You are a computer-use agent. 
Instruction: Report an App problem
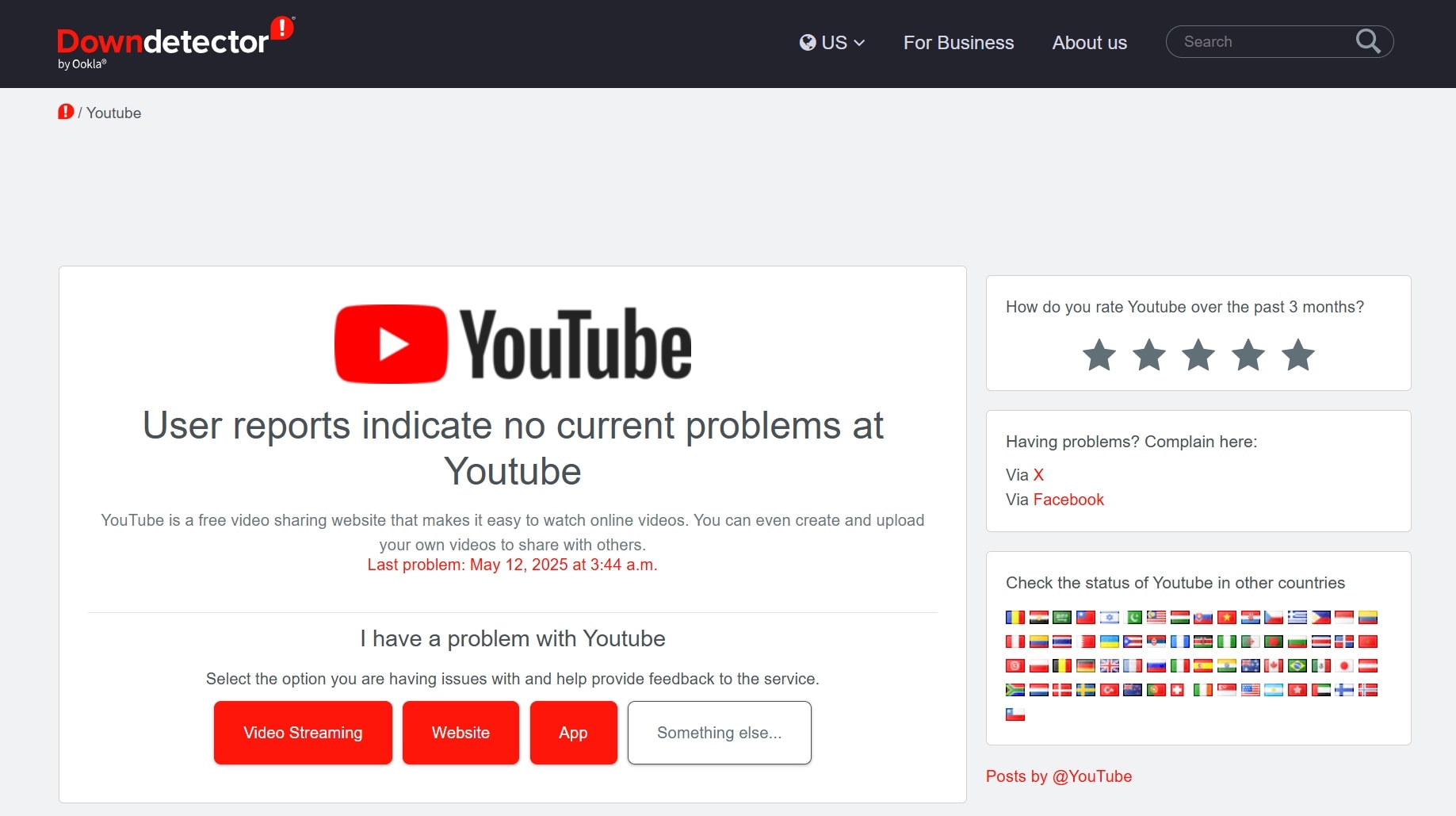573,733
